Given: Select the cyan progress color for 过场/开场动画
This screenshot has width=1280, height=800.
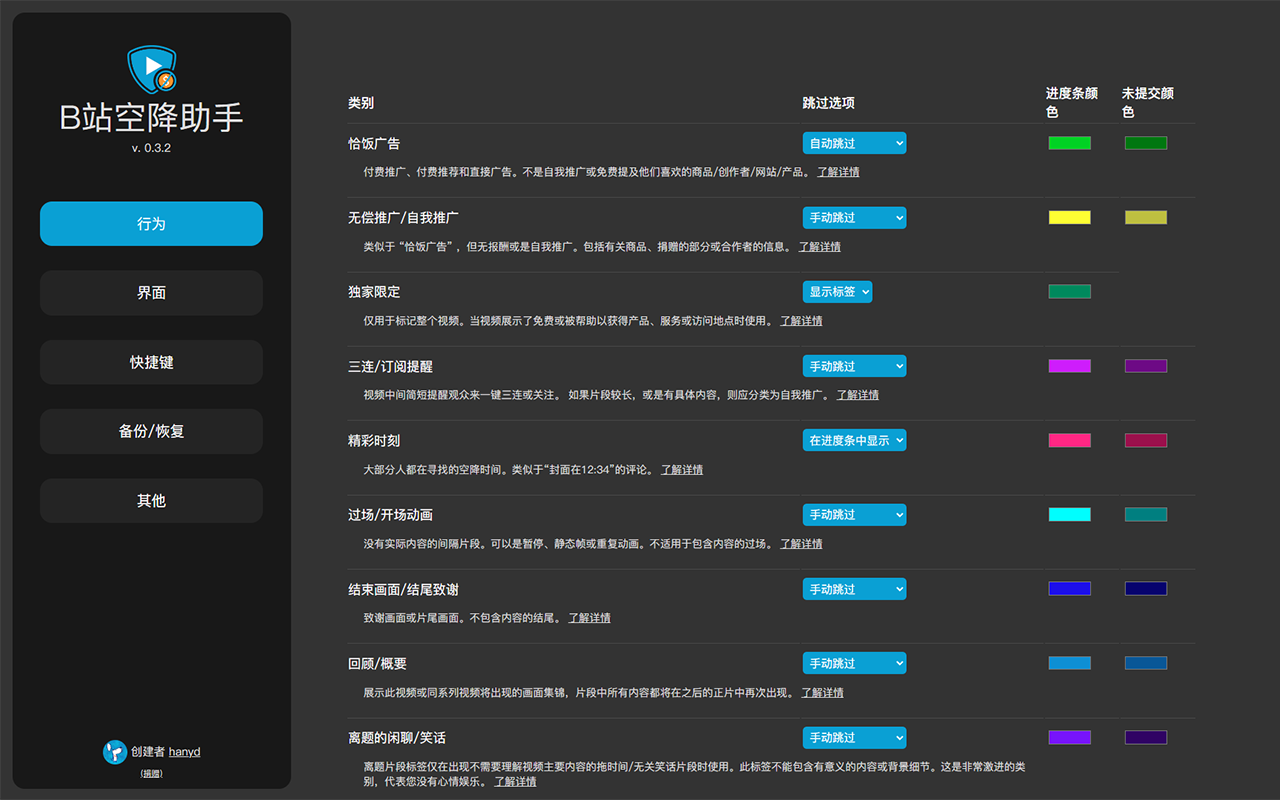Looking at the screenshot, I should pos(1069,514).
